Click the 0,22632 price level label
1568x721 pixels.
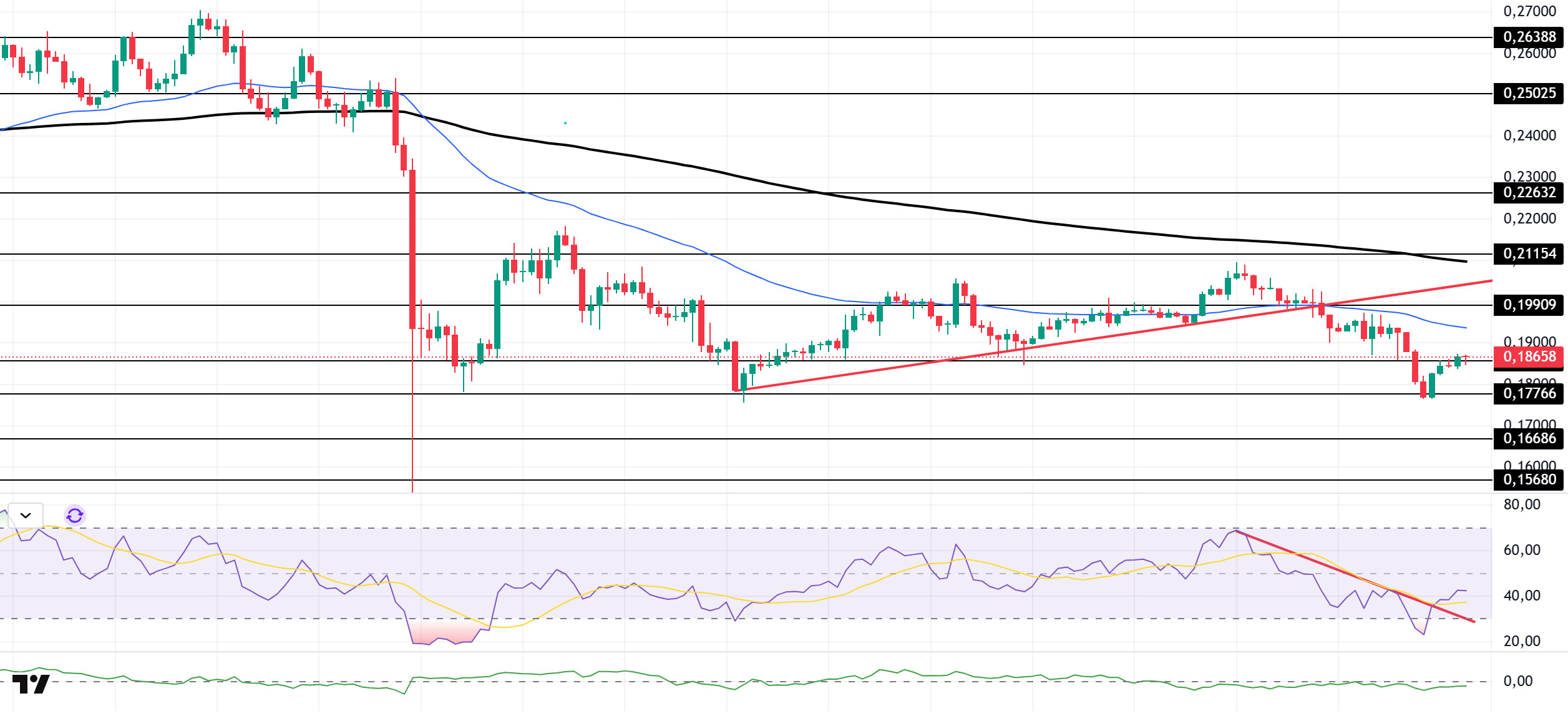click(1529, 193)
